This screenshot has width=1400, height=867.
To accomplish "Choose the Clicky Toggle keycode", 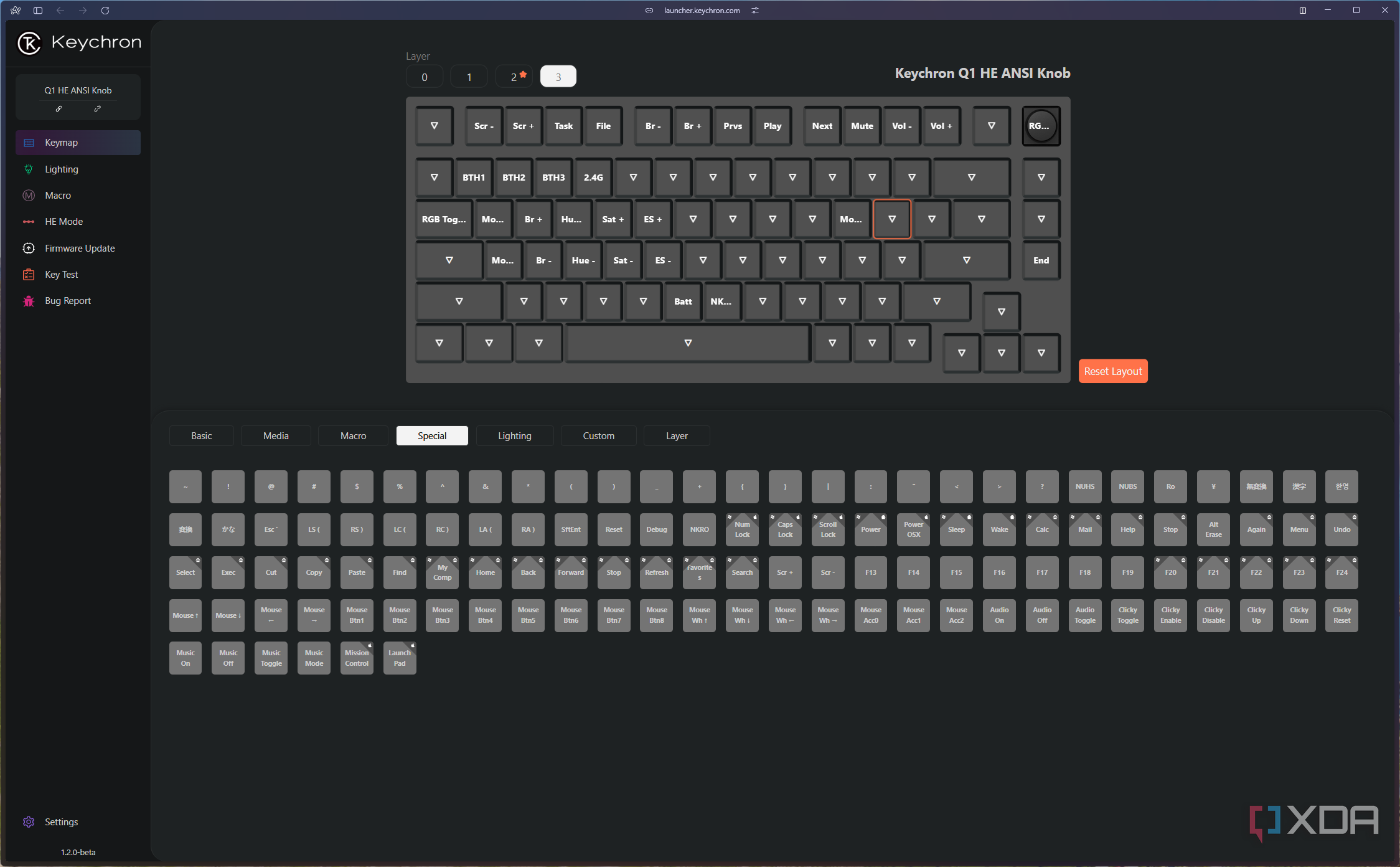I will [1127, 615].
